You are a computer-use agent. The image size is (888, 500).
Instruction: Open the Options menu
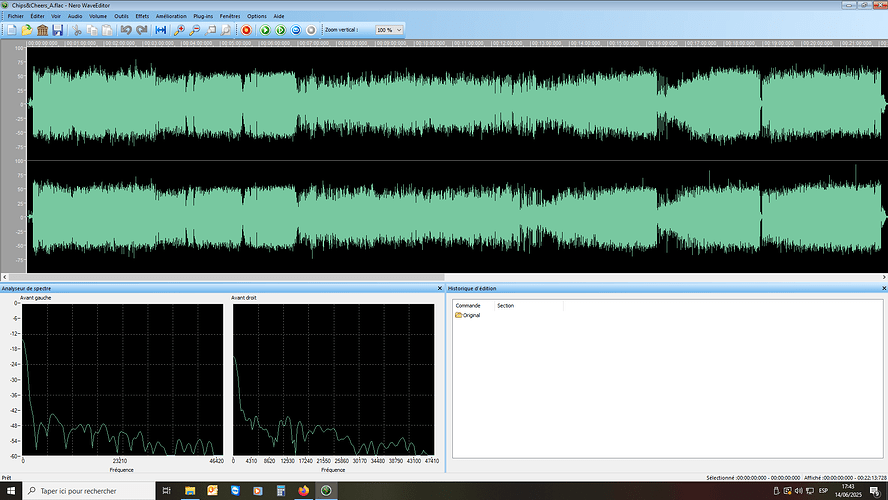257,16
